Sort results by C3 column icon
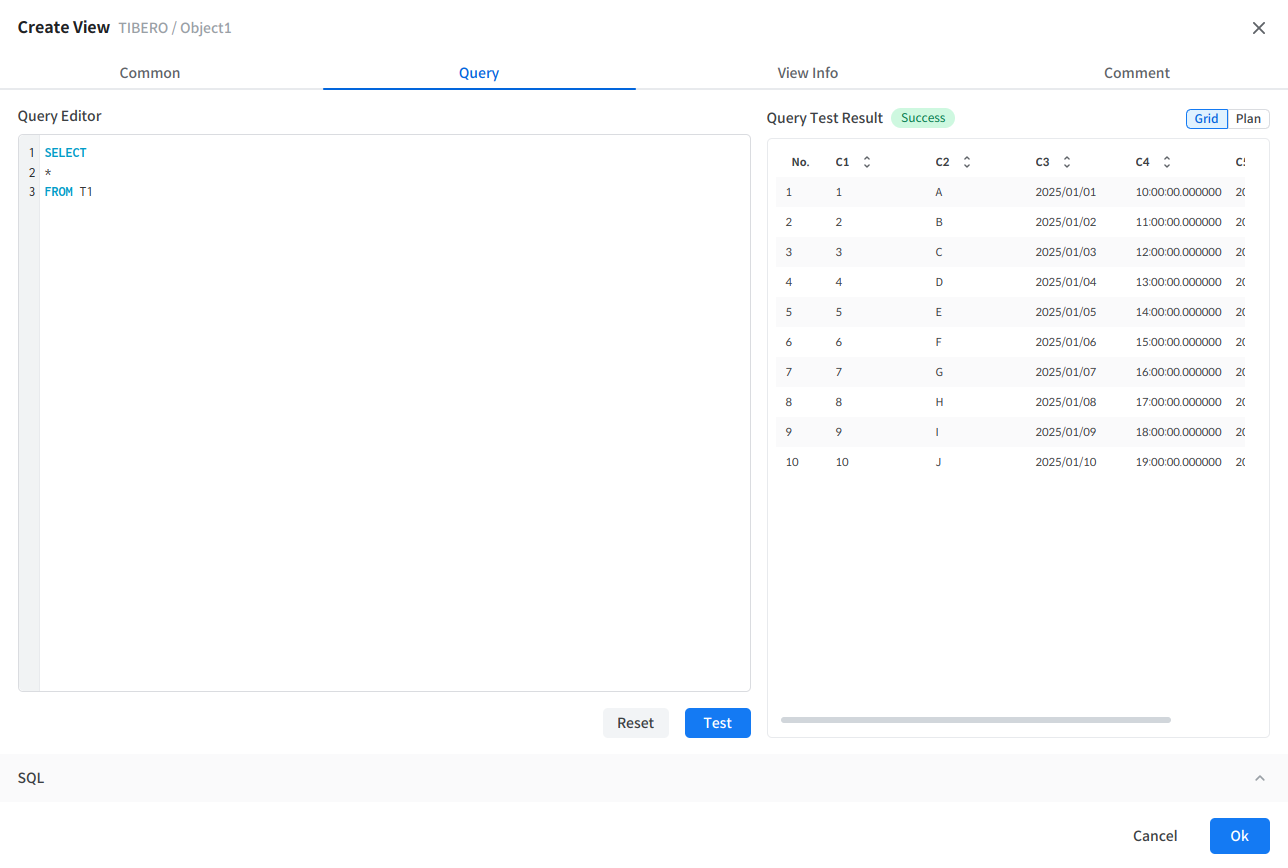This screenshot has height=868, width=1288. coord(1067,162)
